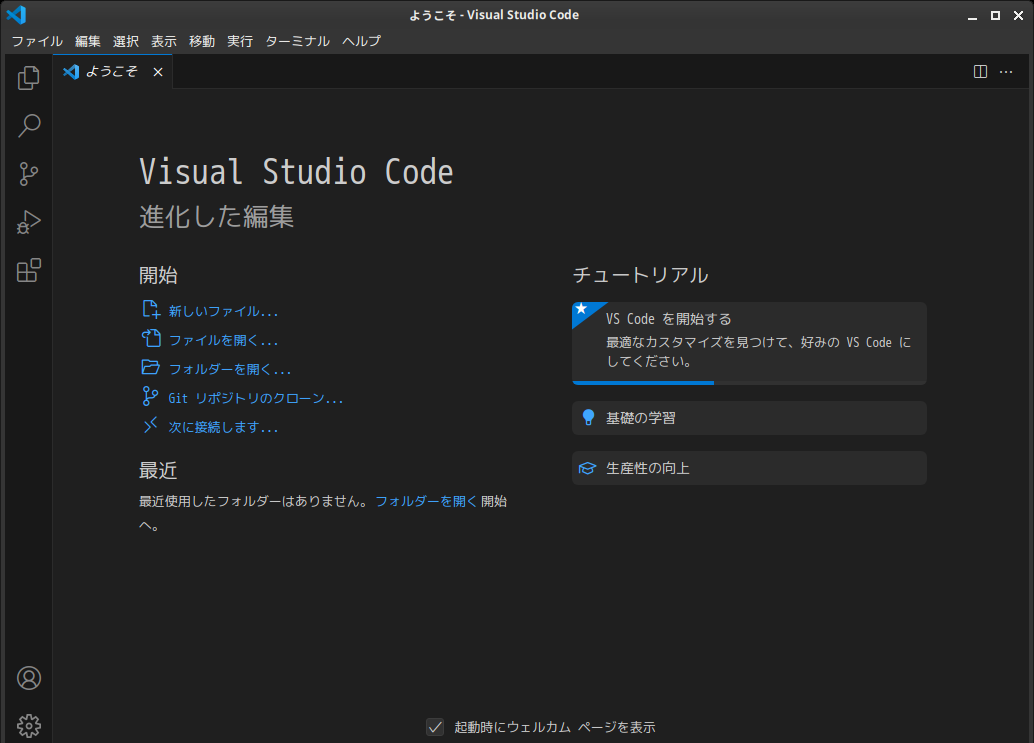Open the 実行 menu
This screenshot has height=743, width=1034.
(x=240, y=41)
